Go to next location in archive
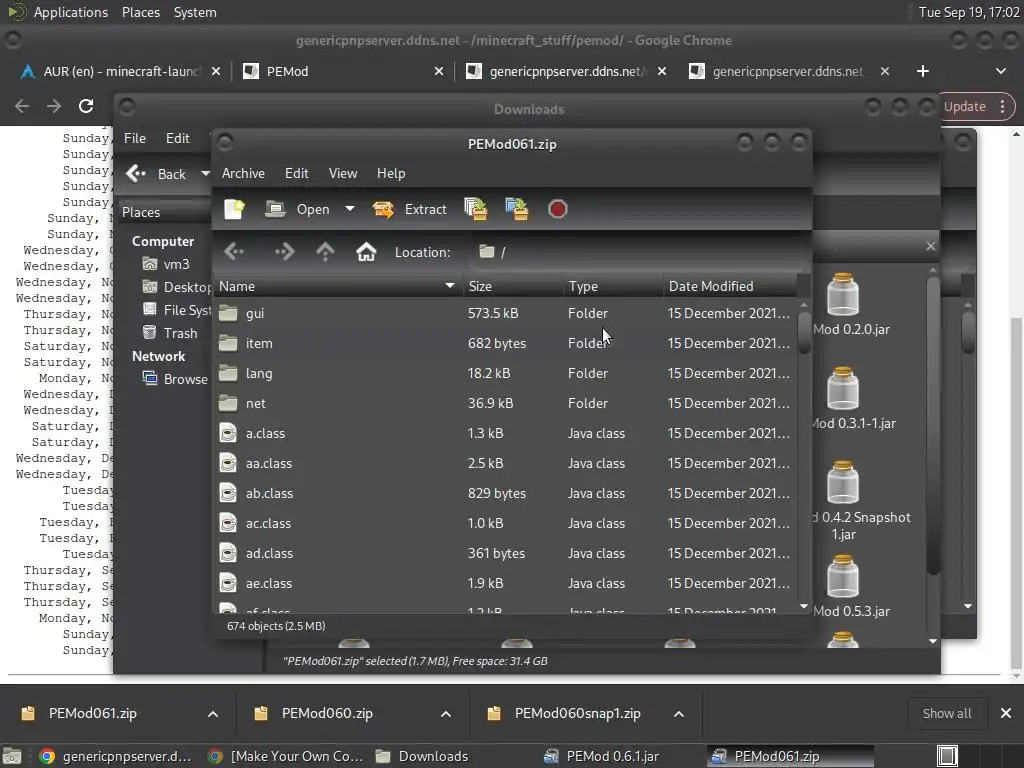Screen dimensions: 1024x768 tap(285, 251)
